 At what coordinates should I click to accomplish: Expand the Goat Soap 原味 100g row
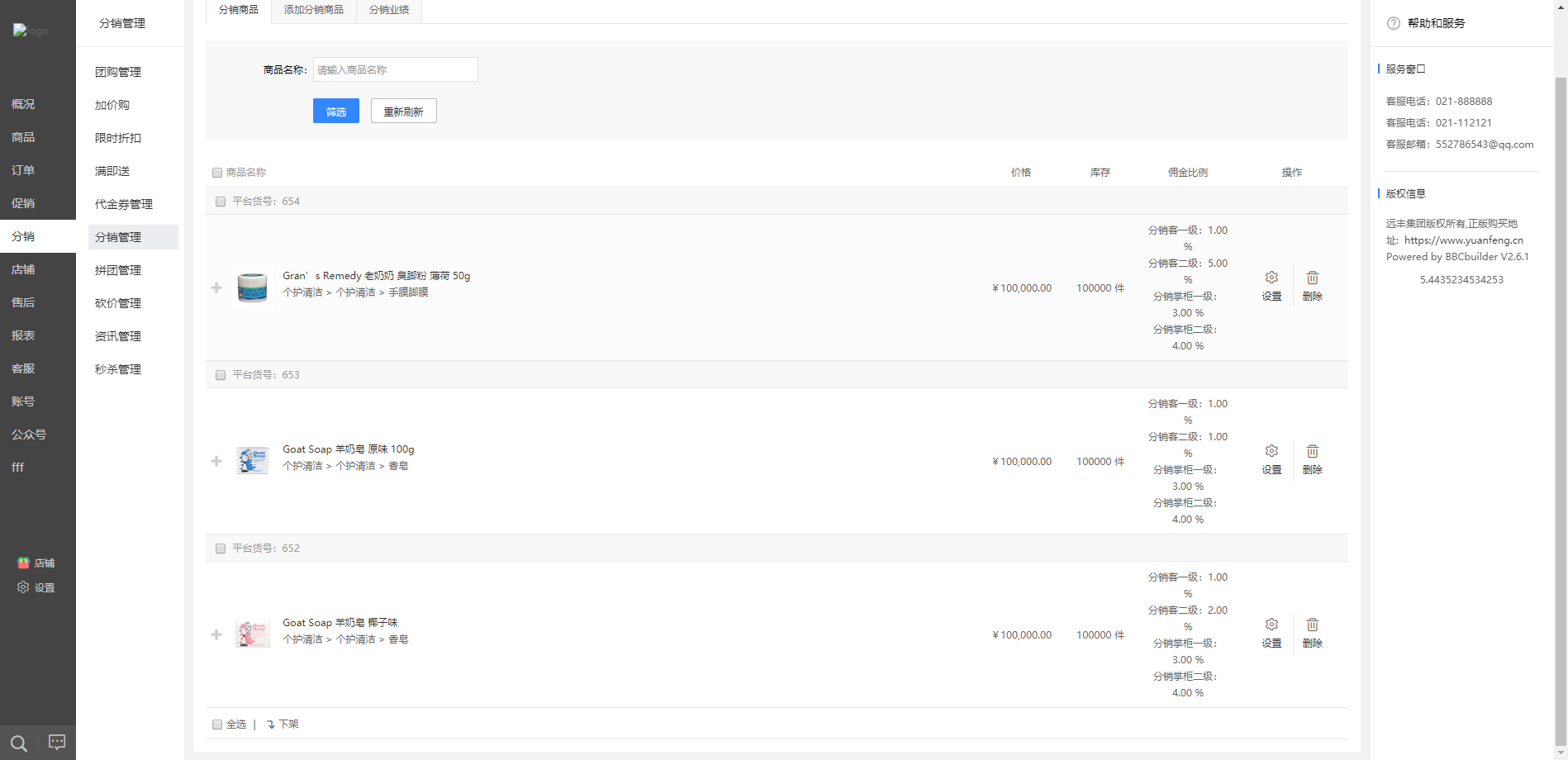216,461
